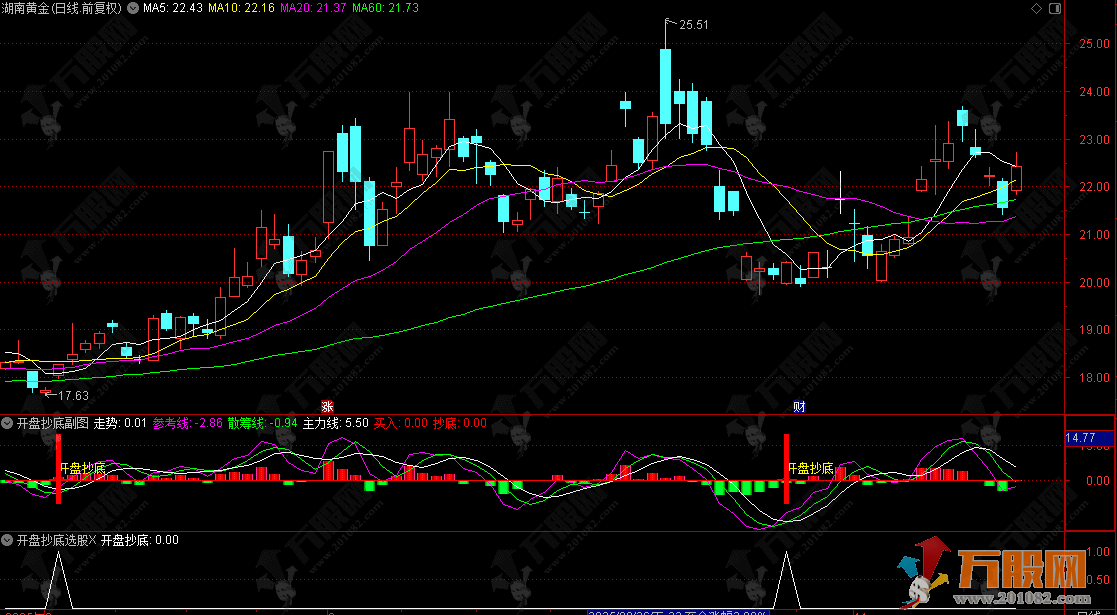1117x615 pixels.
Task: Click the first 开盘抄底 signal label
Action: coord(83,467)
